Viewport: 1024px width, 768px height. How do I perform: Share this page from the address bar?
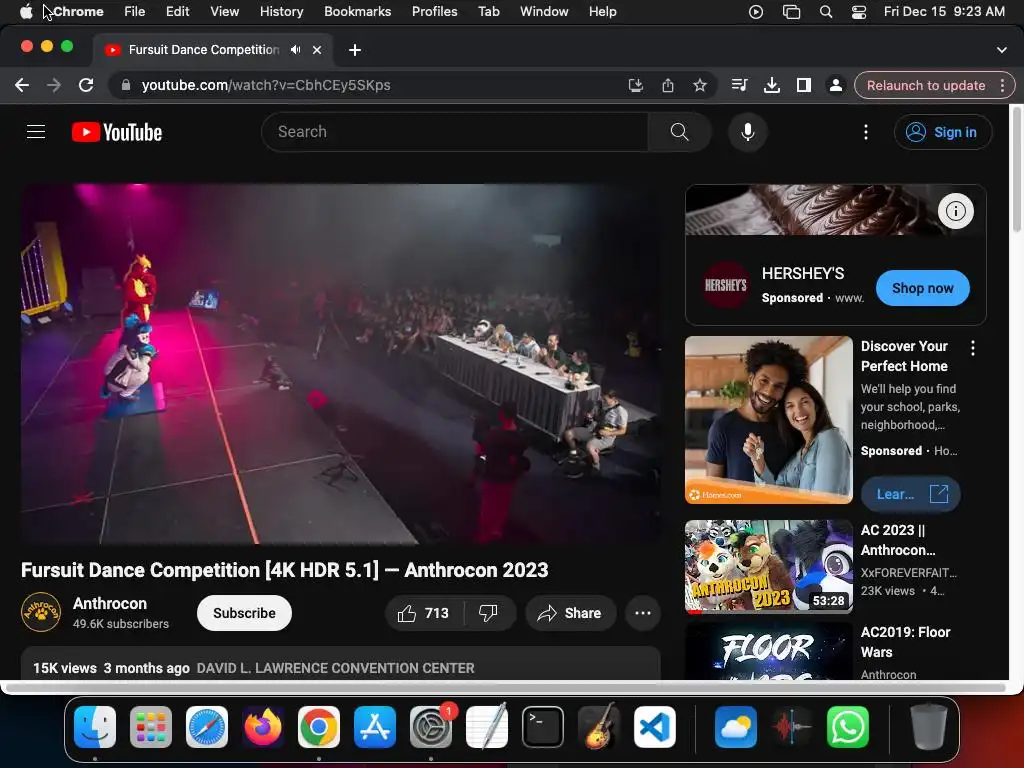click(667, 85)
